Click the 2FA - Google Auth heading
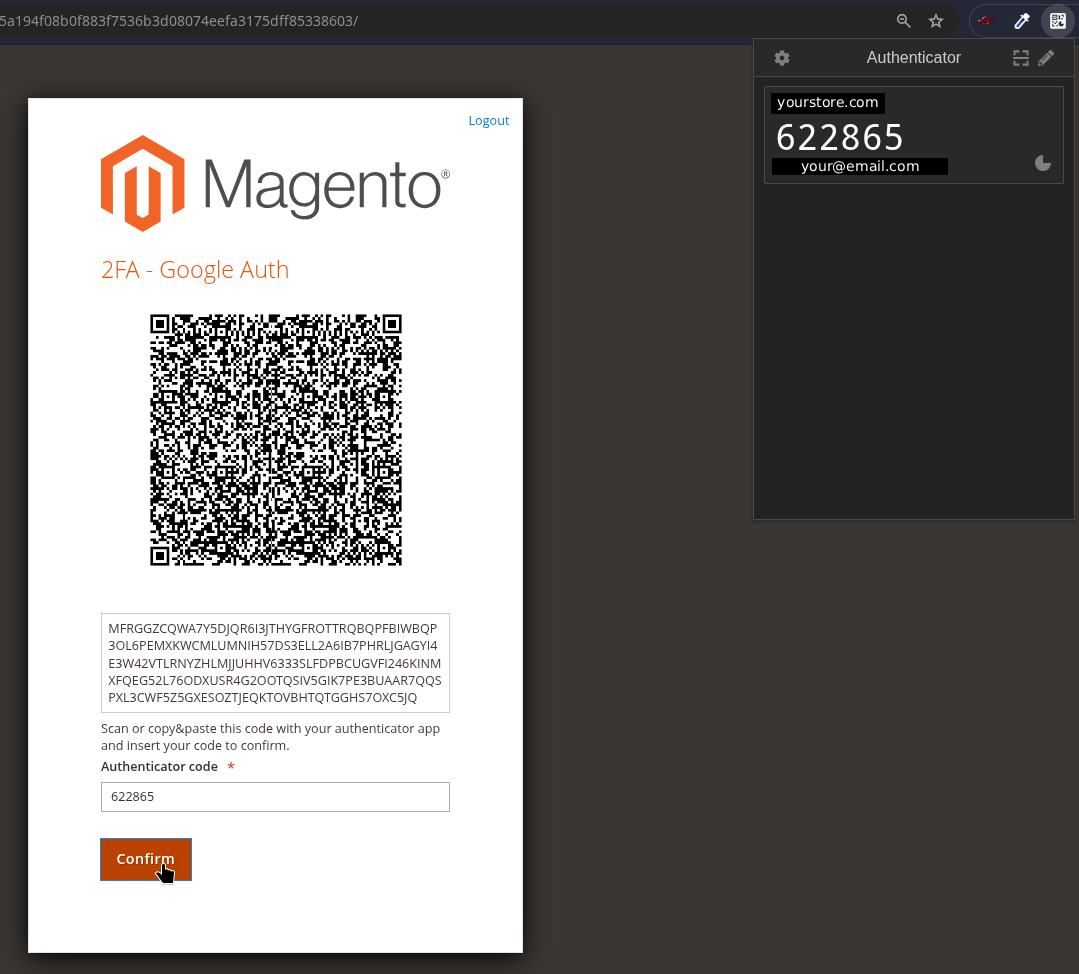The height and width of the screenshot is (974, 1079). coord(195,270)
